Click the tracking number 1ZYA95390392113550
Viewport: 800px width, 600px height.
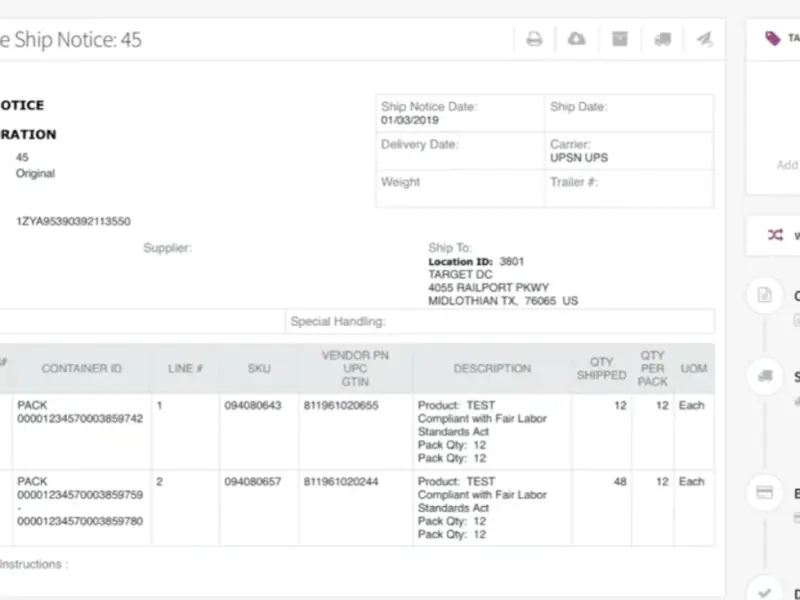(73, 221)
